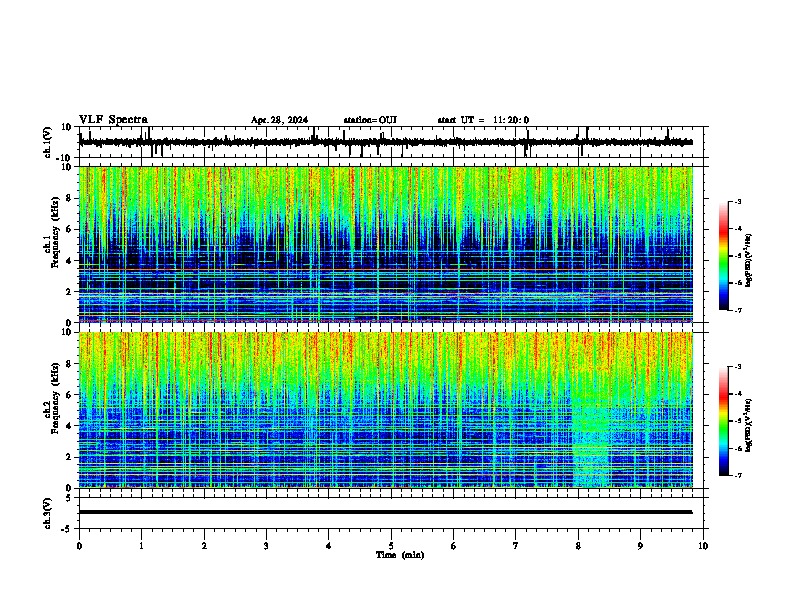Click the lower color bar log(PSD) unit label
Image resolution: width=792 pixels, height=612 pixels.
coord(748,425)
